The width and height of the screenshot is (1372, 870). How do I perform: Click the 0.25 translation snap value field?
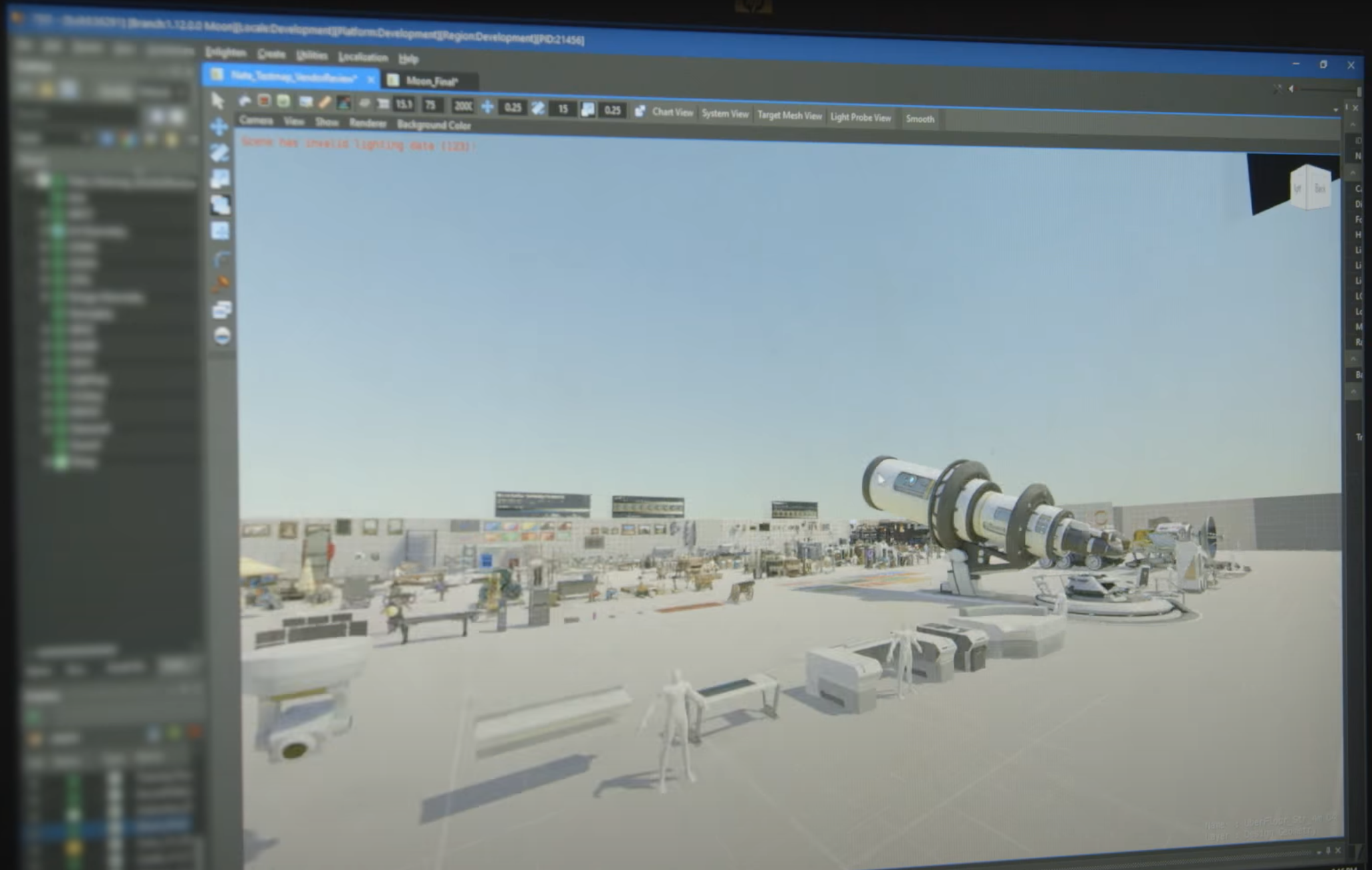point(512,107)
